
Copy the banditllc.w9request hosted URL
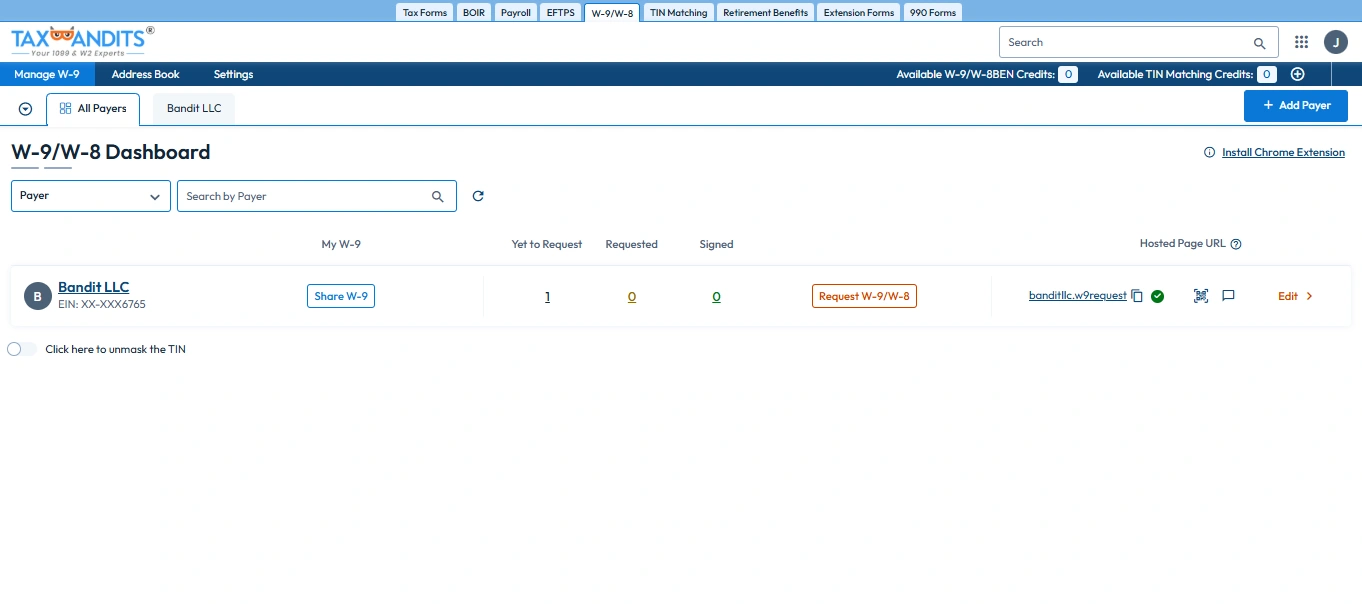[1137, 296]
